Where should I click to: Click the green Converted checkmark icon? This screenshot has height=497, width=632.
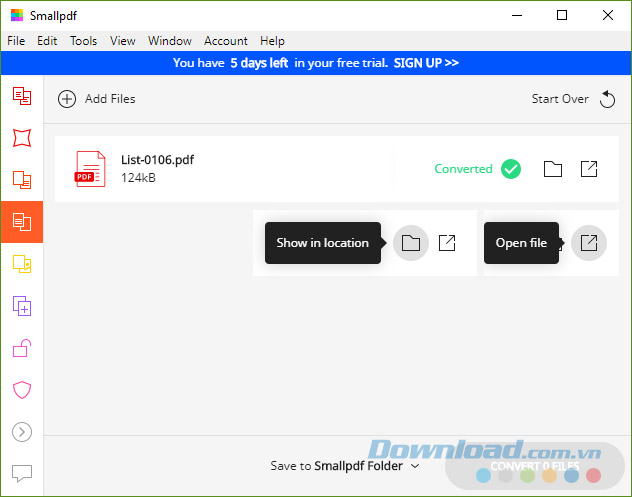pos(511,169)
